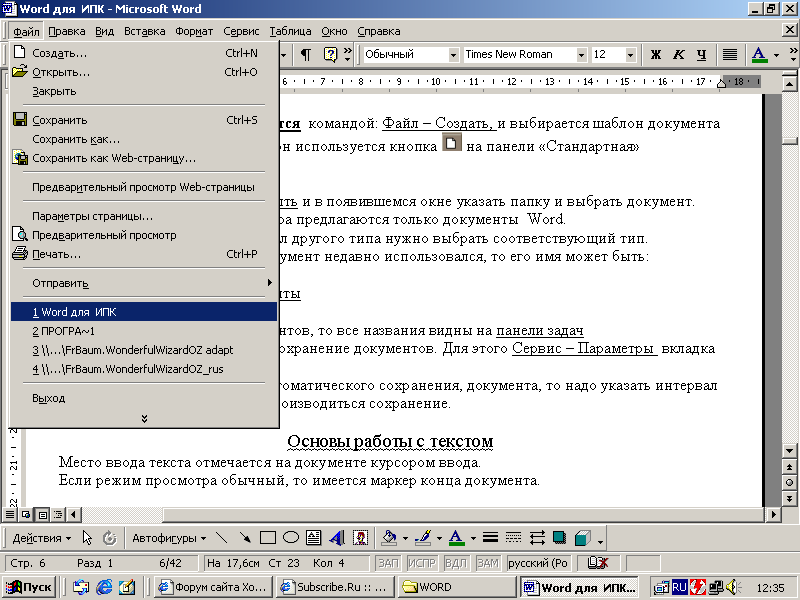
Task: Open the Word Help question mark icon
Action: pyautogui.click(x=331, y=54)
